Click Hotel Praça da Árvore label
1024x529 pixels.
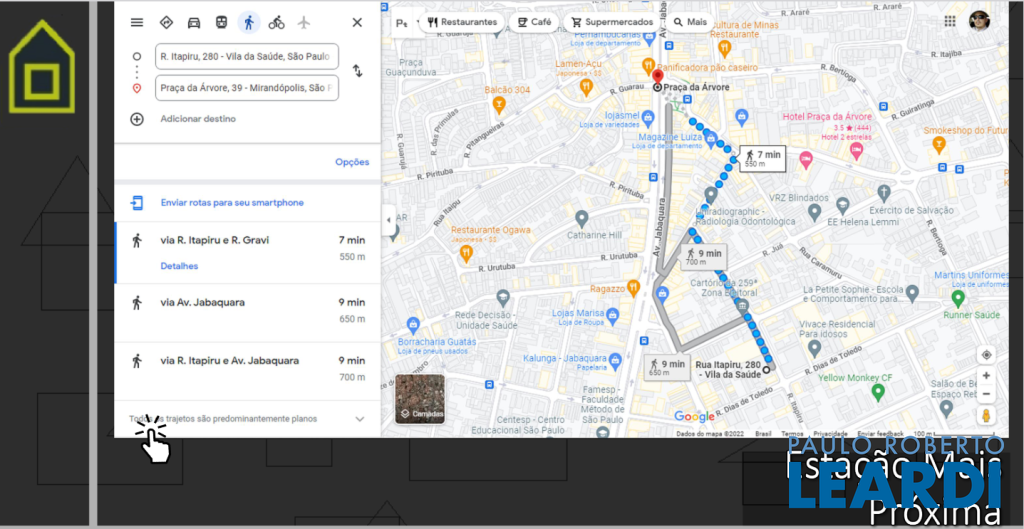coord(827,116)
